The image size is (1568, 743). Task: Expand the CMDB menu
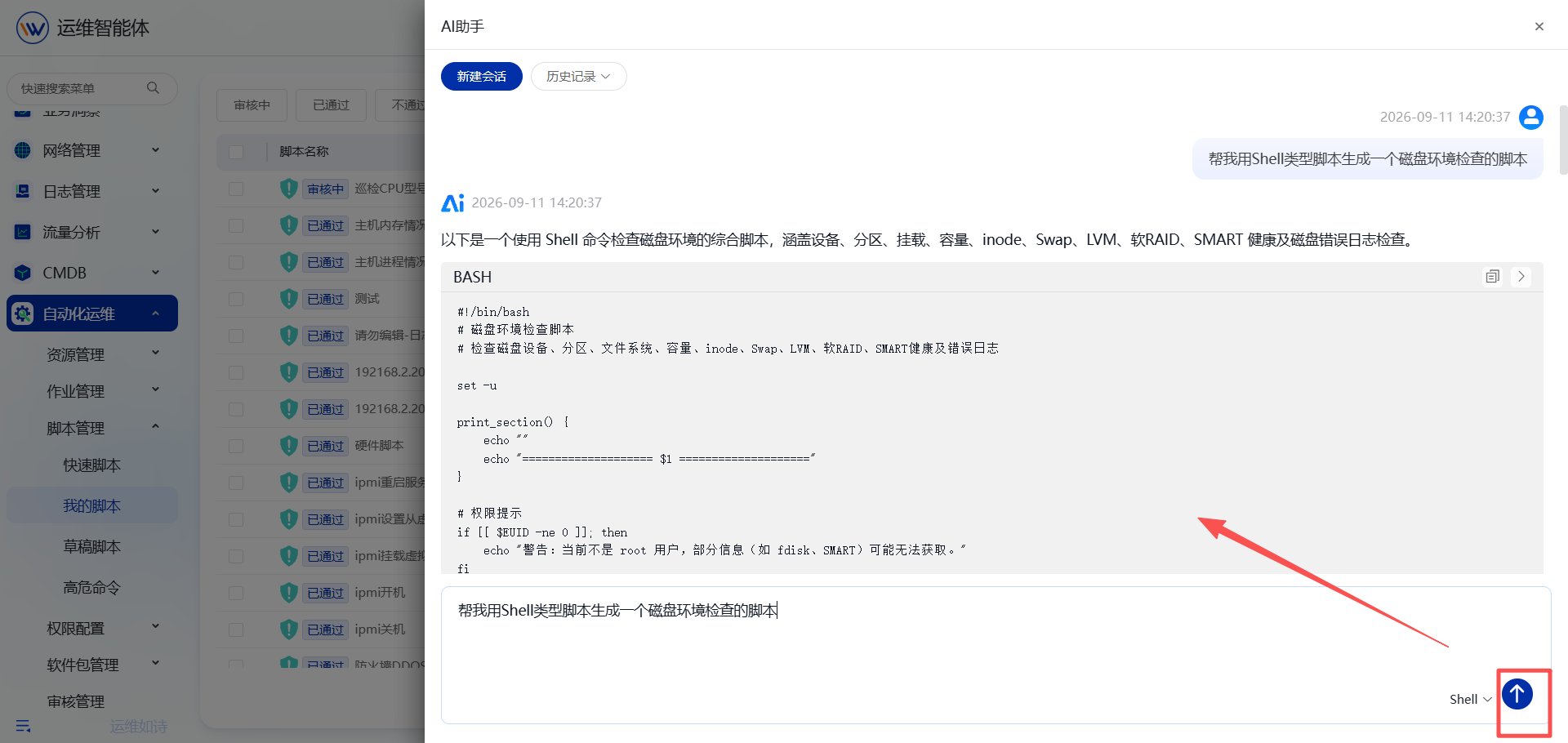[x=155, y=273]
